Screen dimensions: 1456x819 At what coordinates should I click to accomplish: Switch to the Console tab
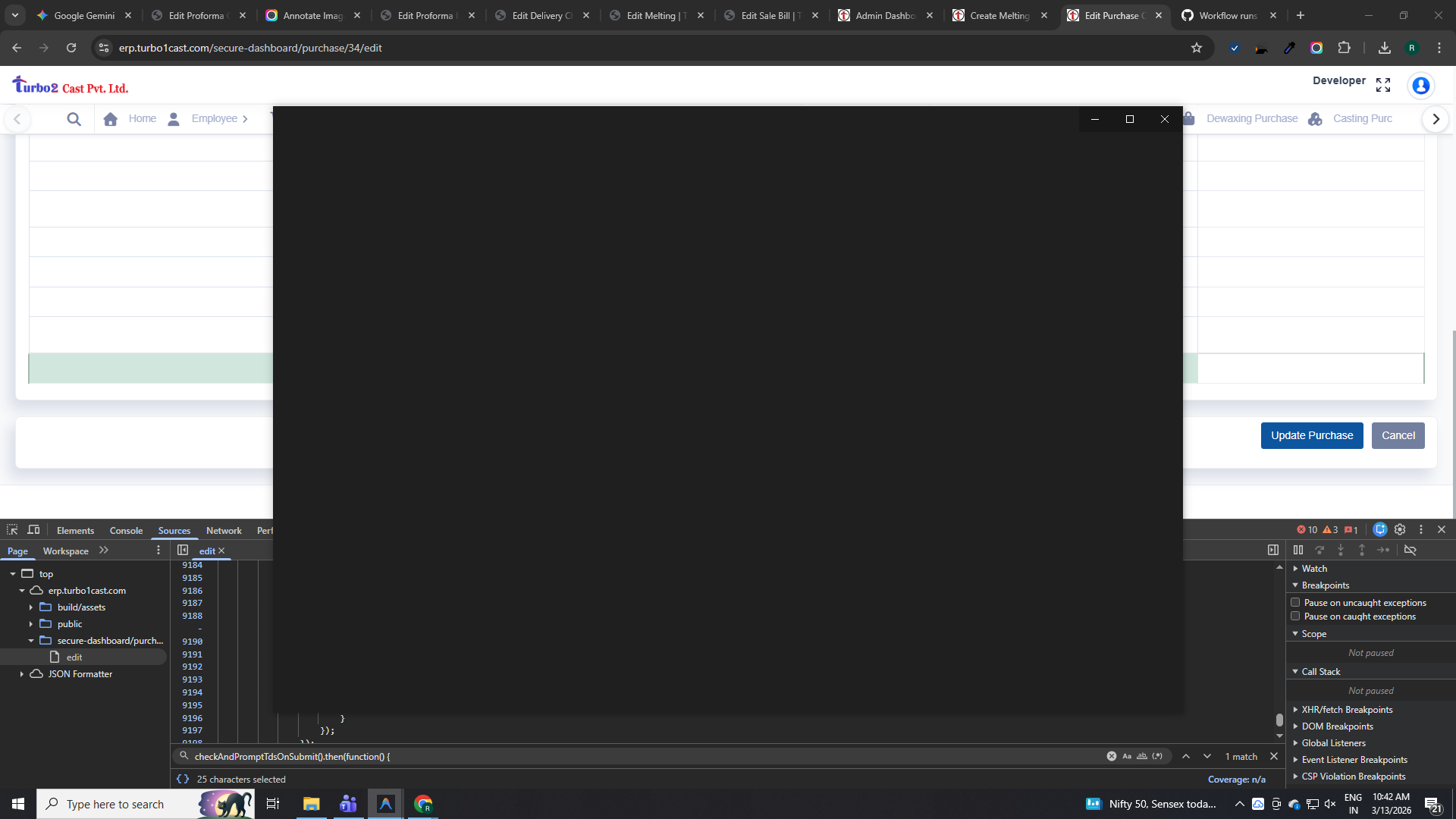[x=126, y=531]
